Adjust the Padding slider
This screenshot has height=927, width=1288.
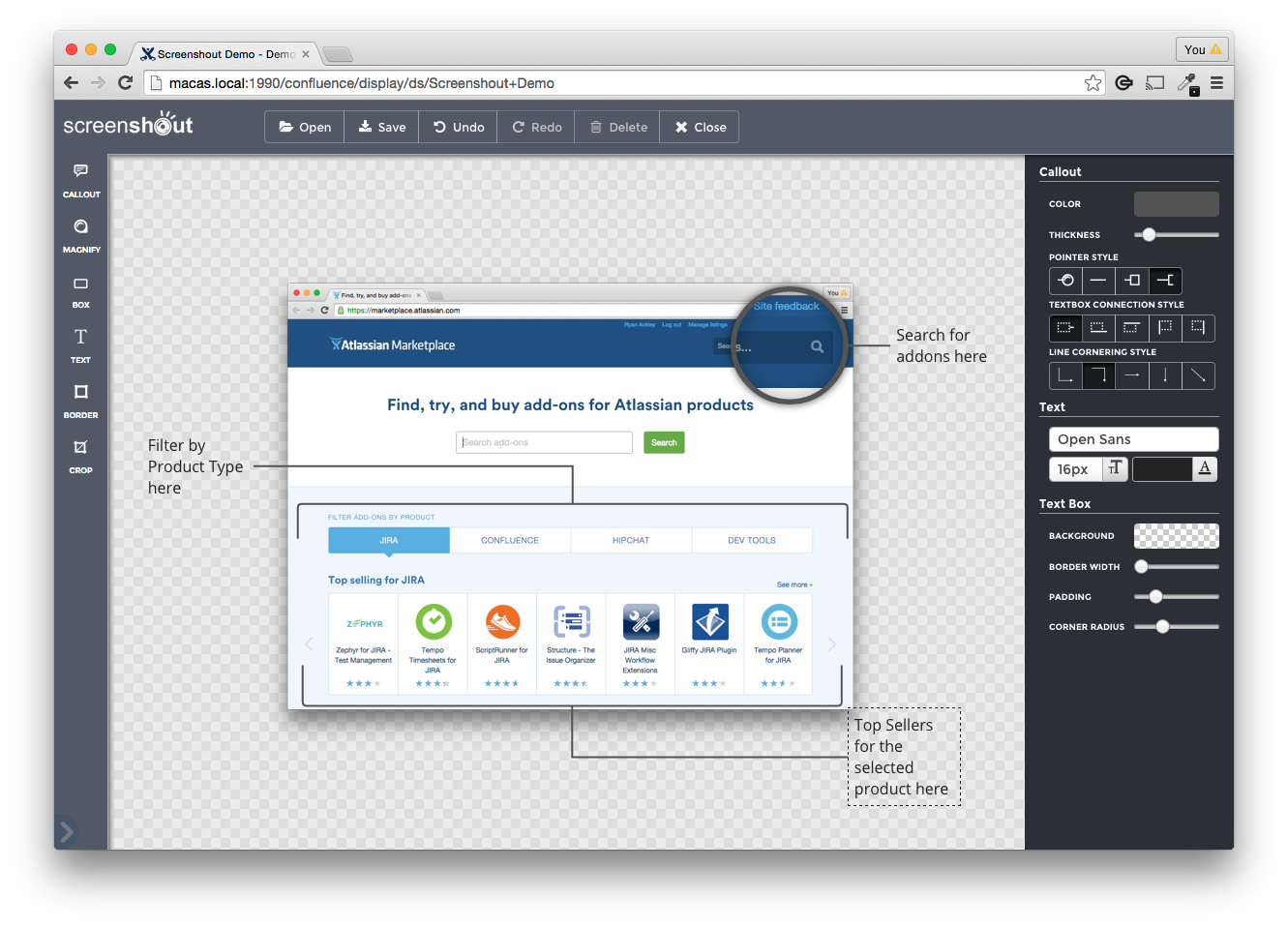point(1177,597)
